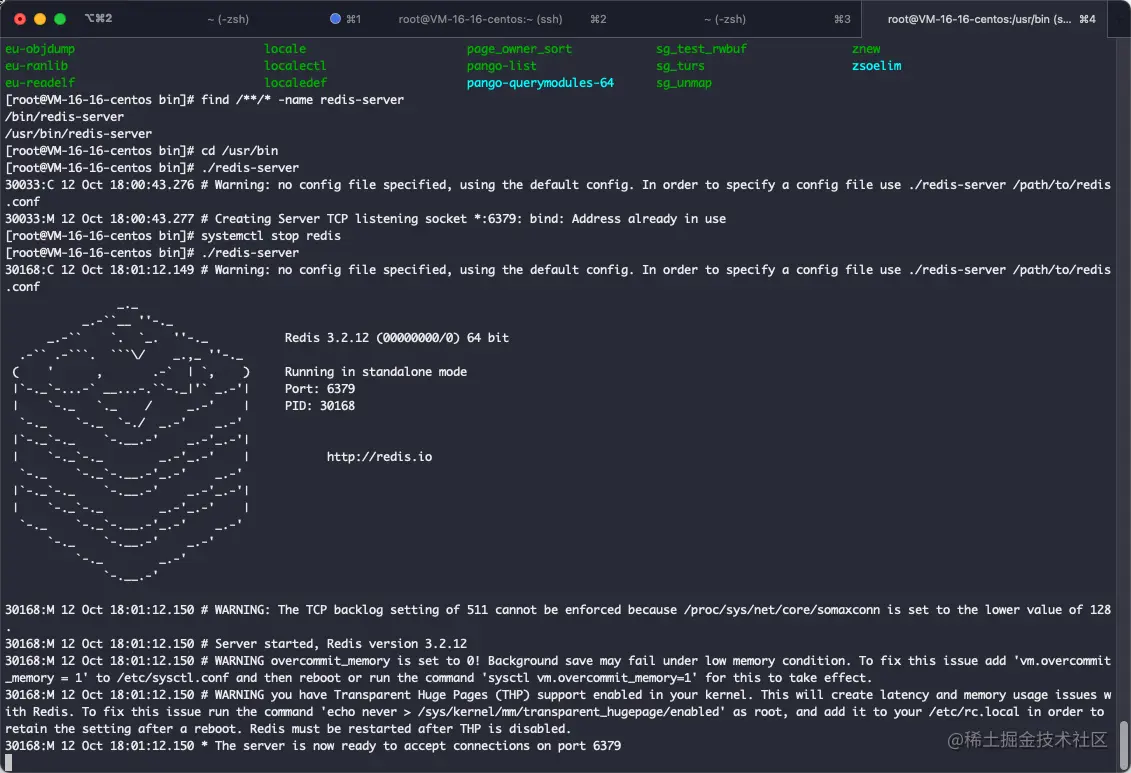Click 'Running in standalone mode' text
Screen dimensions: 1131x773
pos(376,371)
